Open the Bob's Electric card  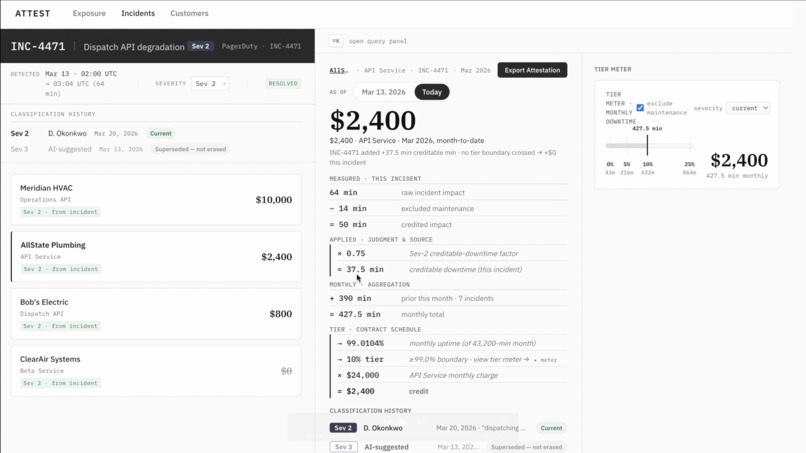coord(156,314)
